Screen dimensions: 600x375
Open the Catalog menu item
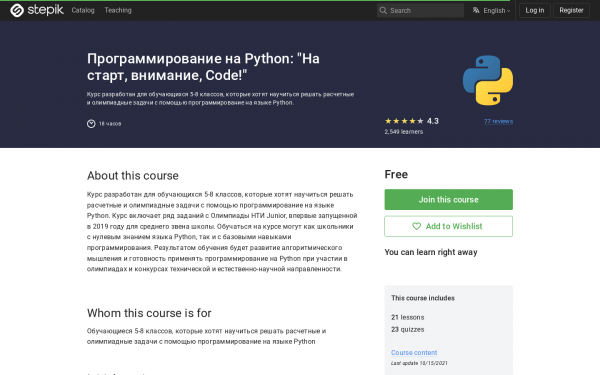click(x=83, y=10)
